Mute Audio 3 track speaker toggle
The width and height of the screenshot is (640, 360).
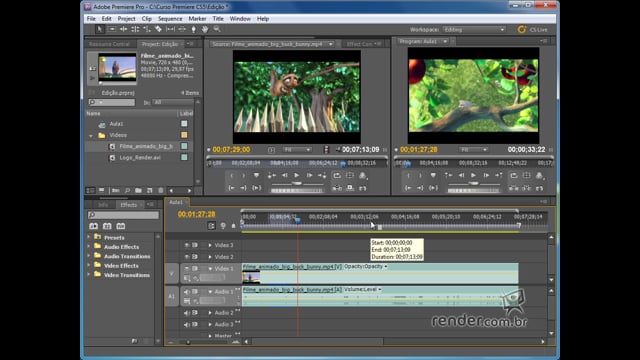click(187, 324)
